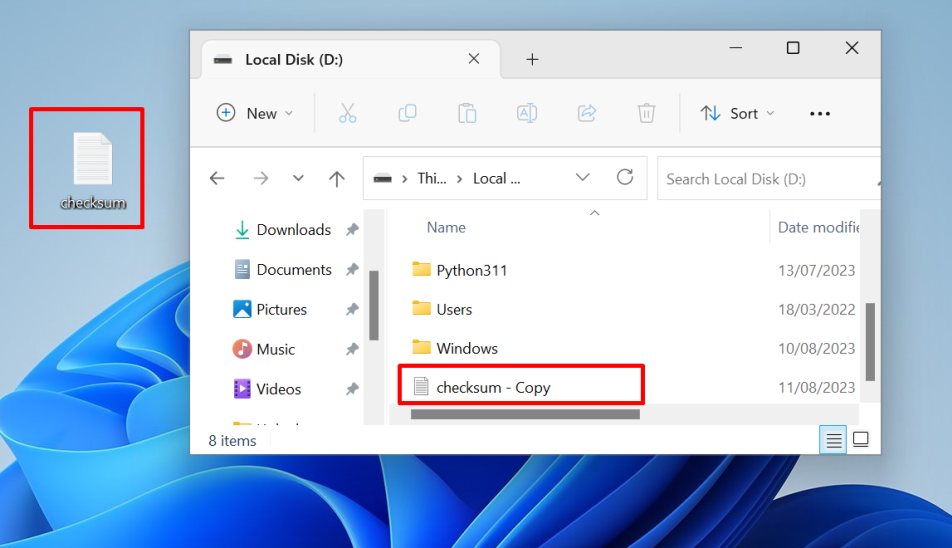Select the 'Thi...' breadcrumb
The width and height of the screenshot is (952, 548).
pyautogui.click(x=432, y=178)
